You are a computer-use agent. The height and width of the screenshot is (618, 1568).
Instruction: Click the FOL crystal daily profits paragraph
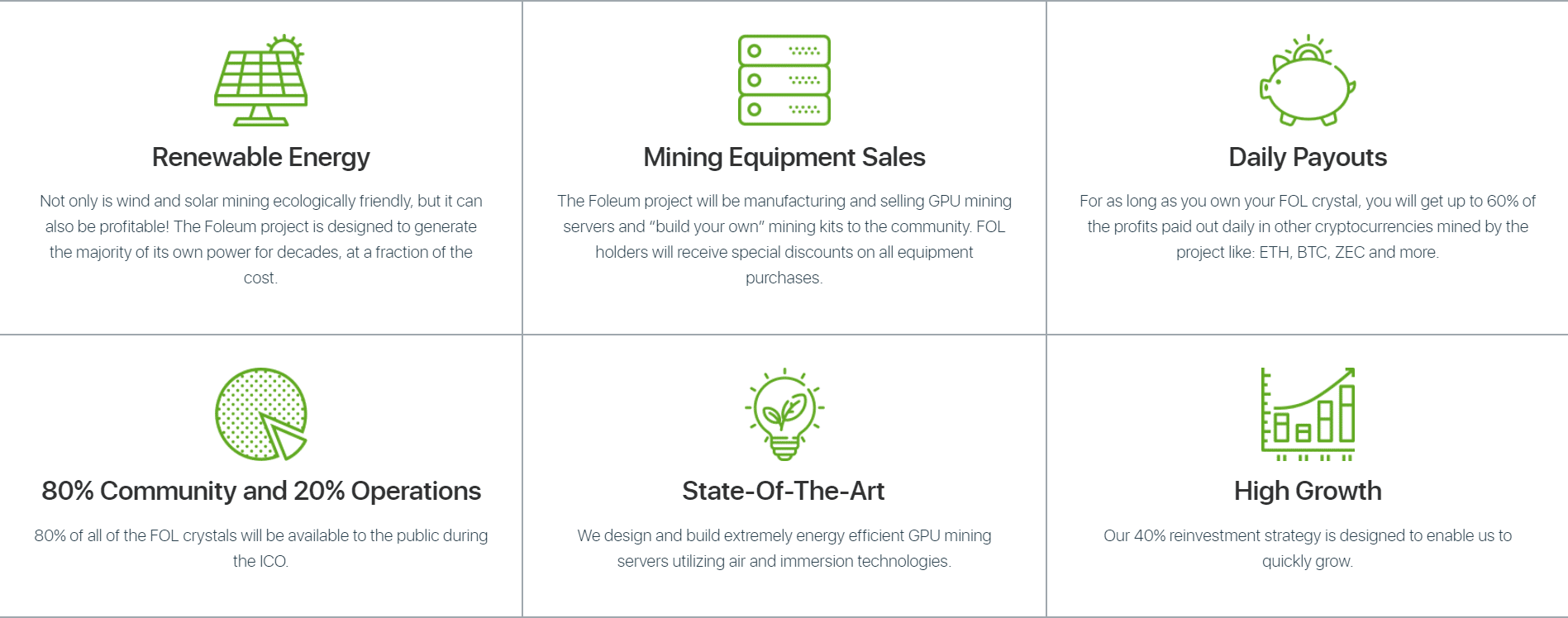(1308, 226)
